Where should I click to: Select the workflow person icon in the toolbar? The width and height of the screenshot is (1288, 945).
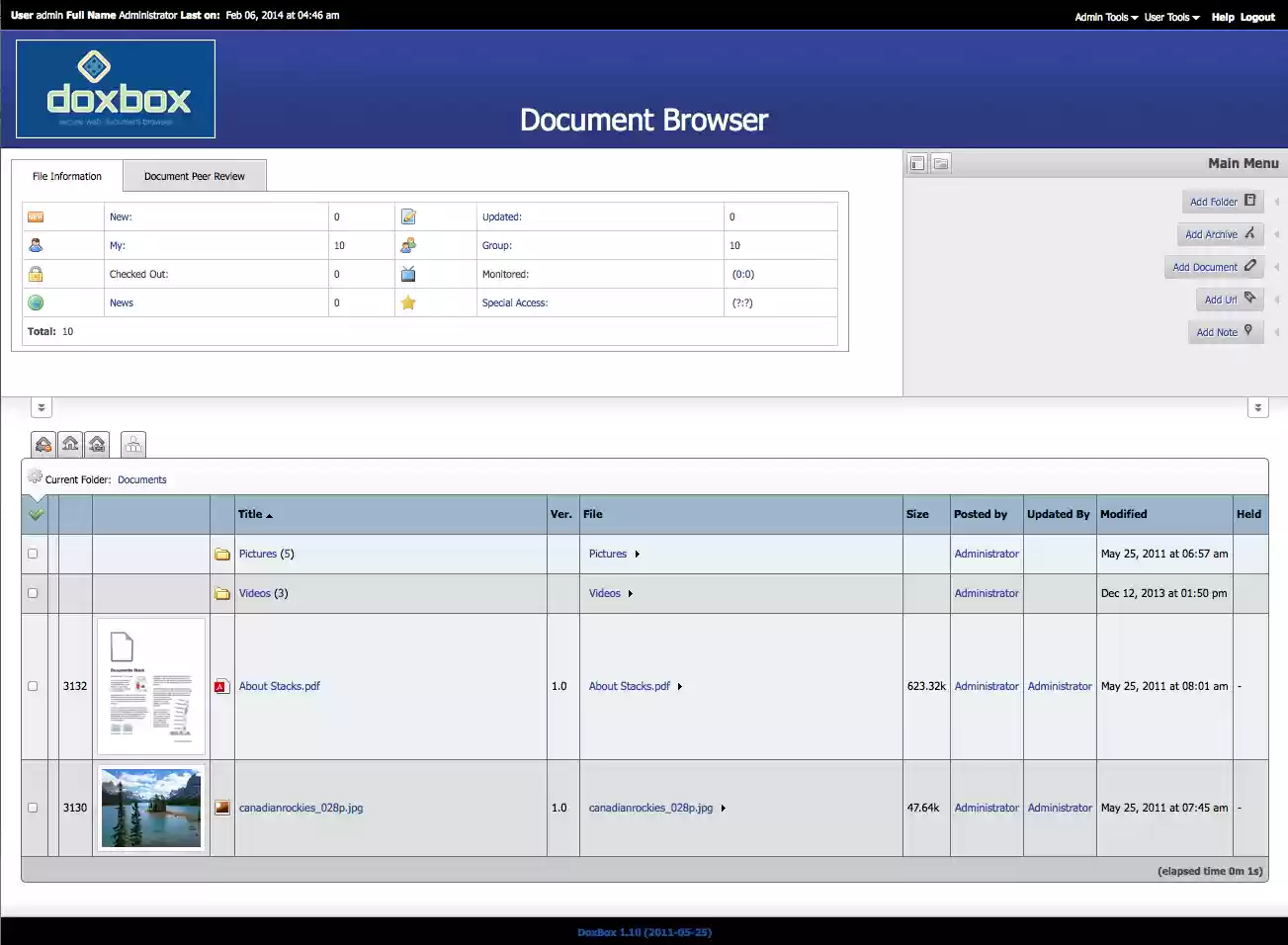(132, 444)
